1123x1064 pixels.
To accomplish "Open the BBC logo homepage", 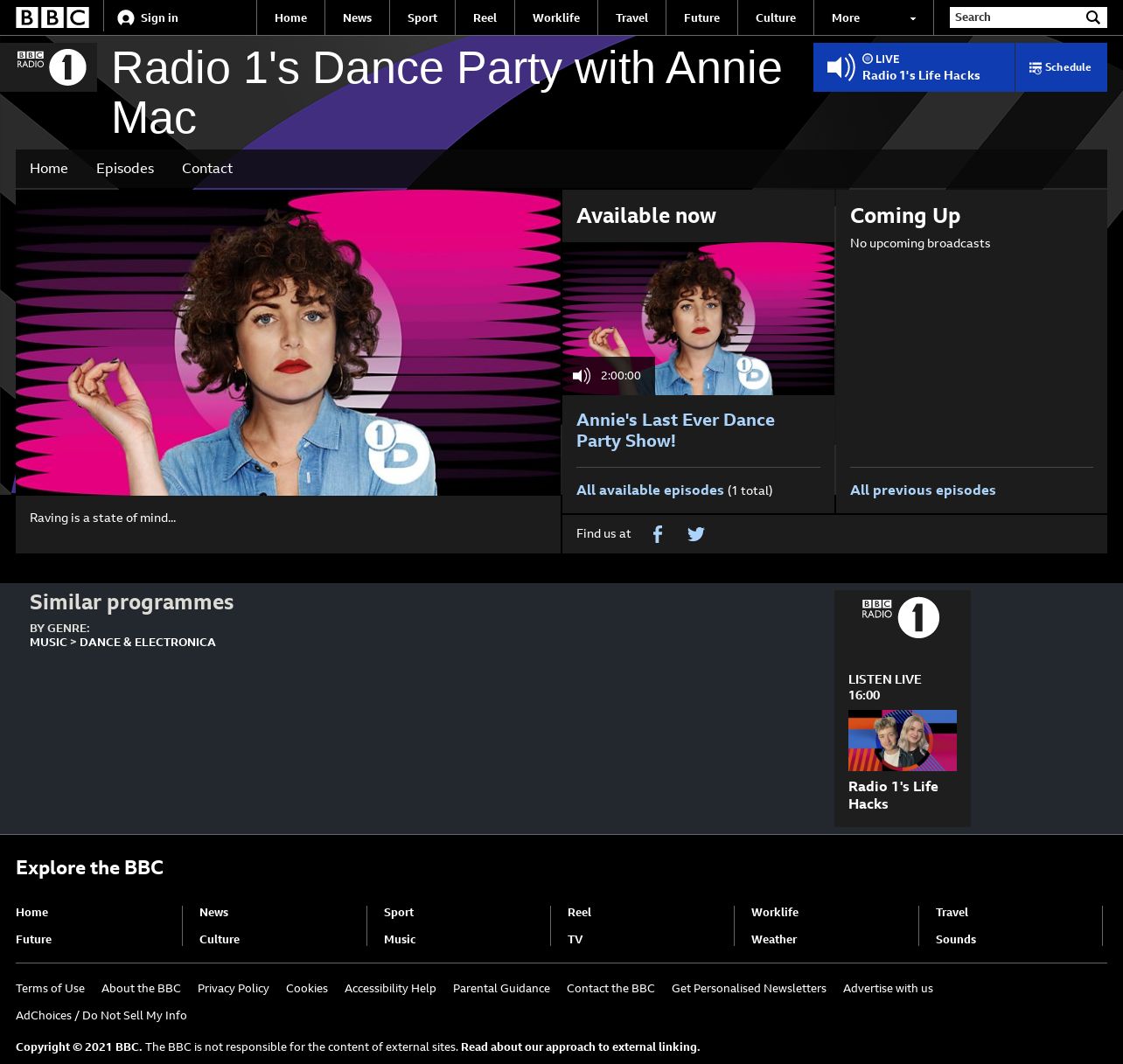I will point(52,17).
